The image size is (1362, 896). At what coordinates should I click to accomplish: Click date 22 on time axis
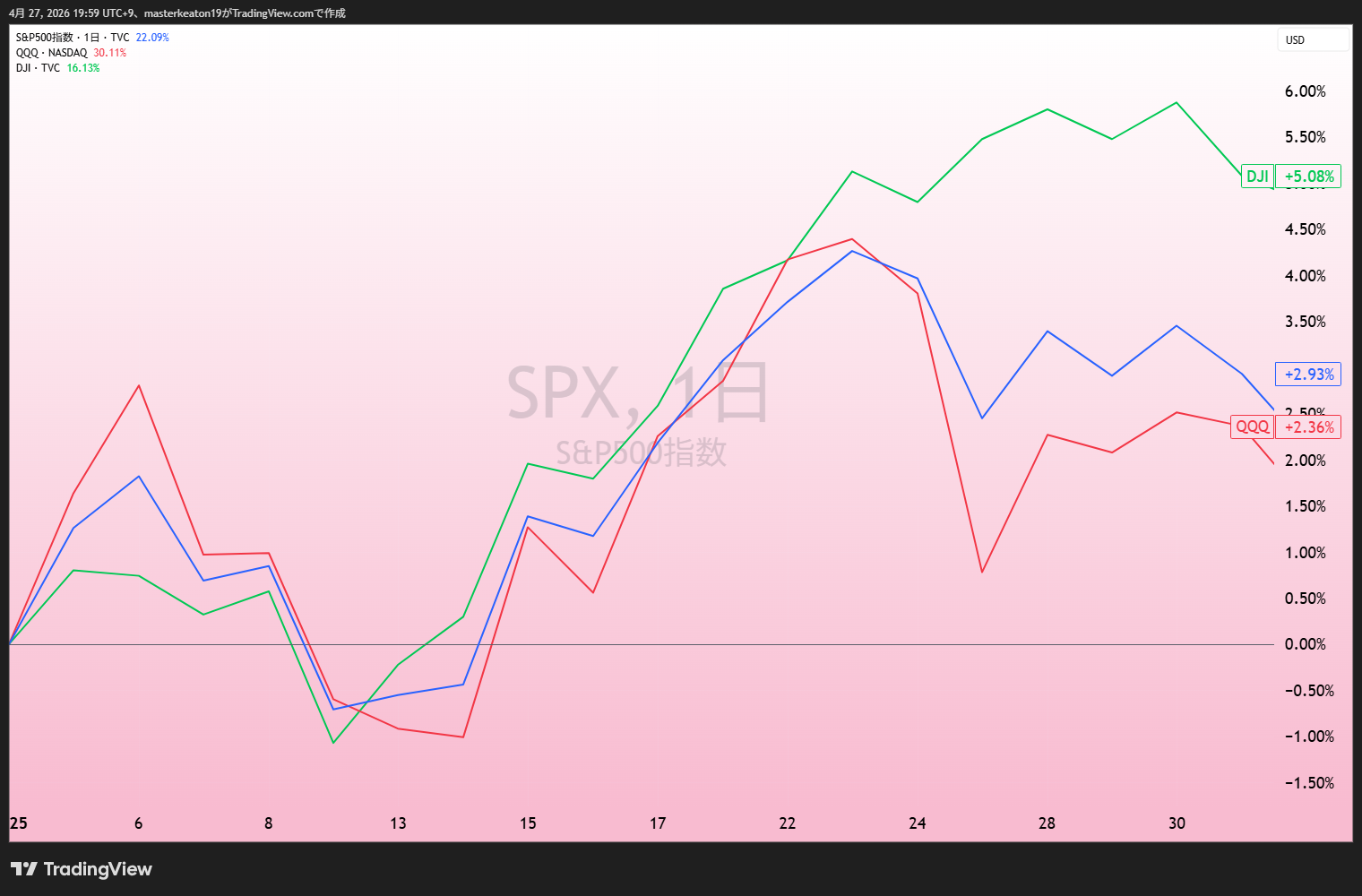788,823
